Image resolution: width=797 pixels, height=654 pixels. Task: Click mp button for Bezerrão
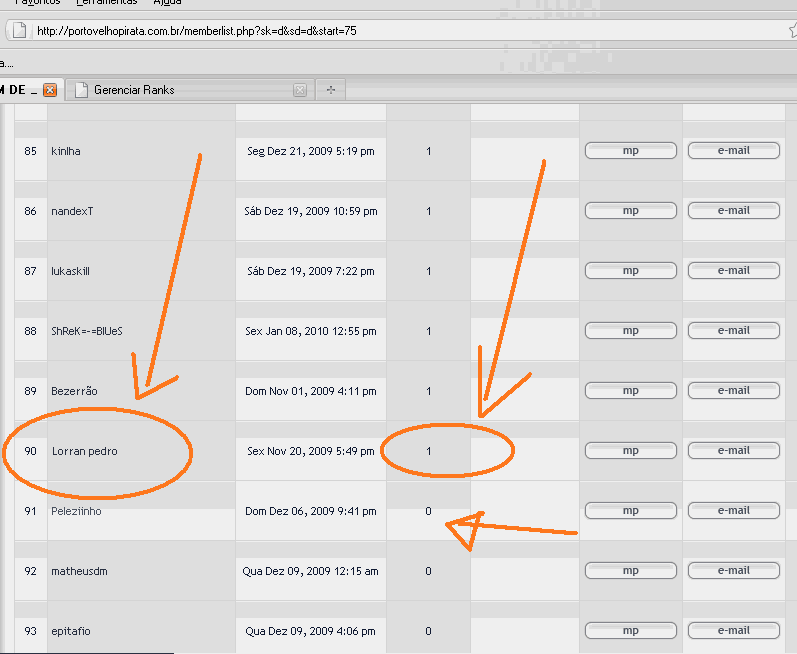coord(630,391)
